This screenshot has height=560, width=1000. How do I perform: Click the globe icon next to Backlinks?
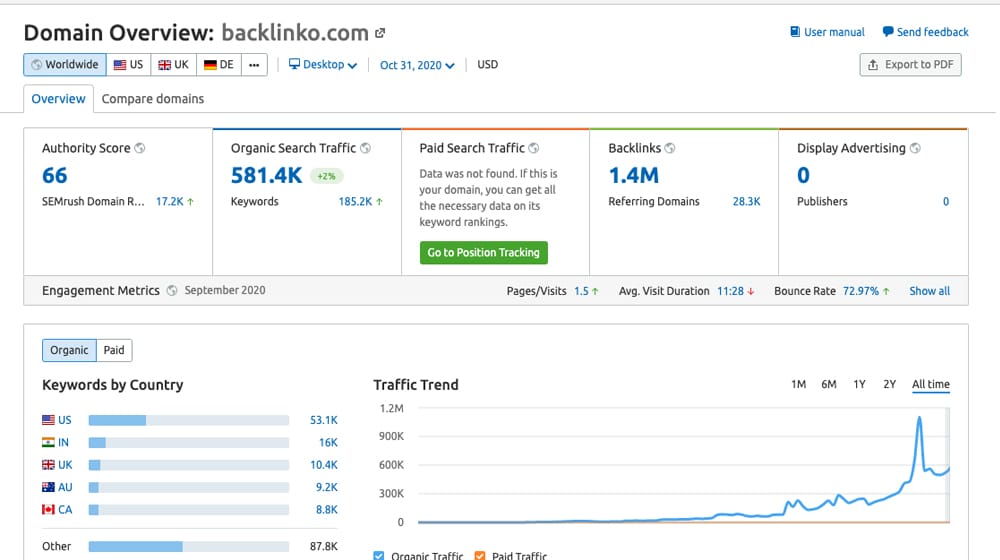(x=670, y=148)
